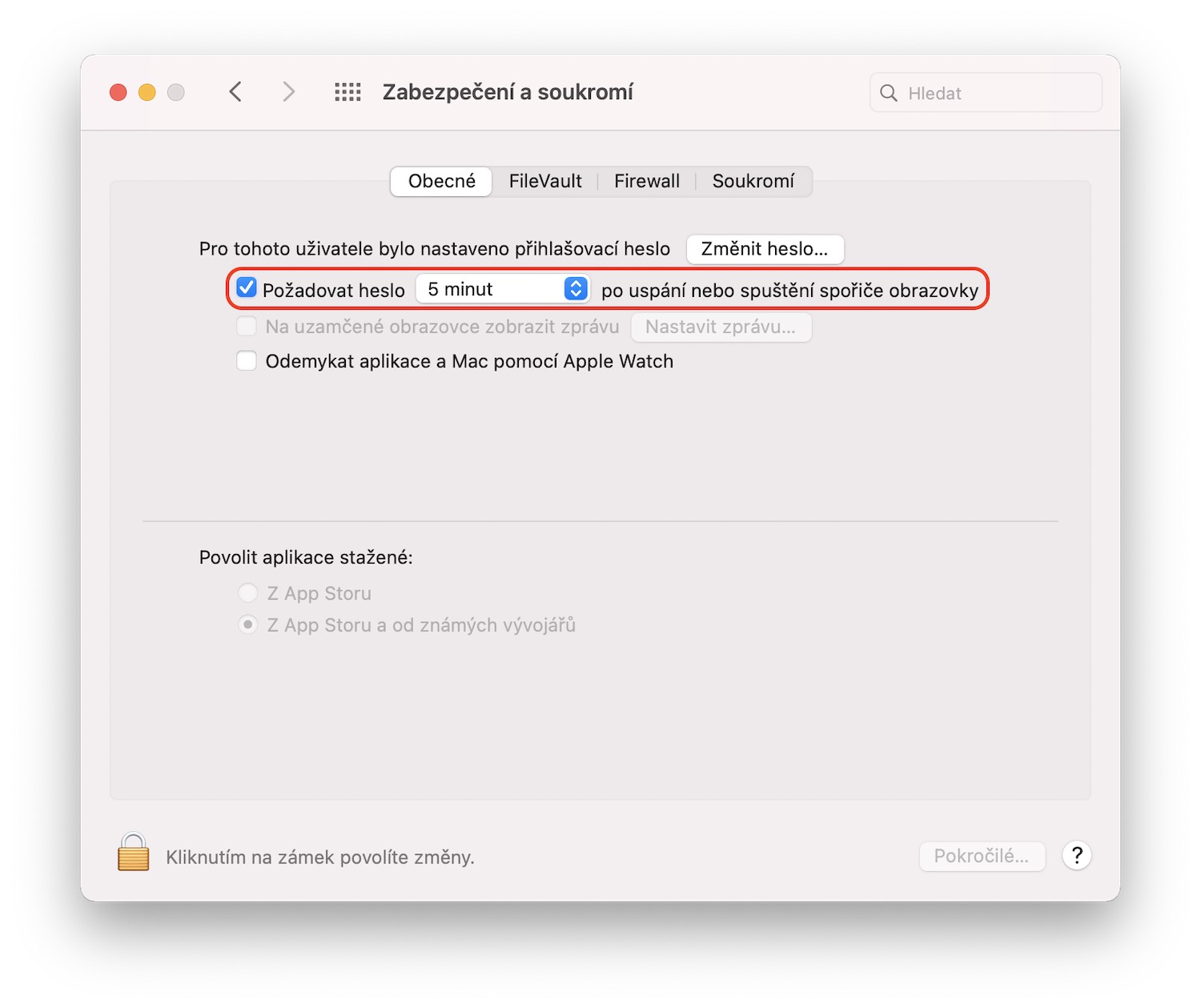Click the yellow minimize window button

coord(147,92)
